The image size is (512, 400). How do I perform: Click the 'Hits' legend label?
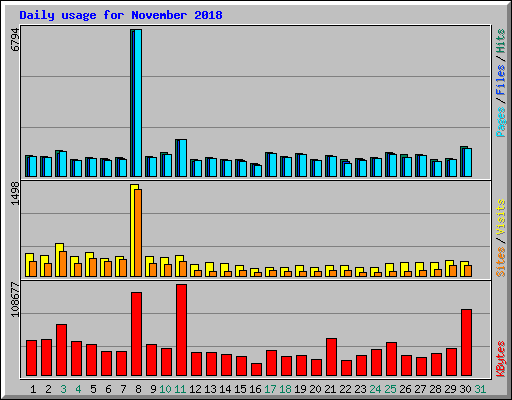500,41
